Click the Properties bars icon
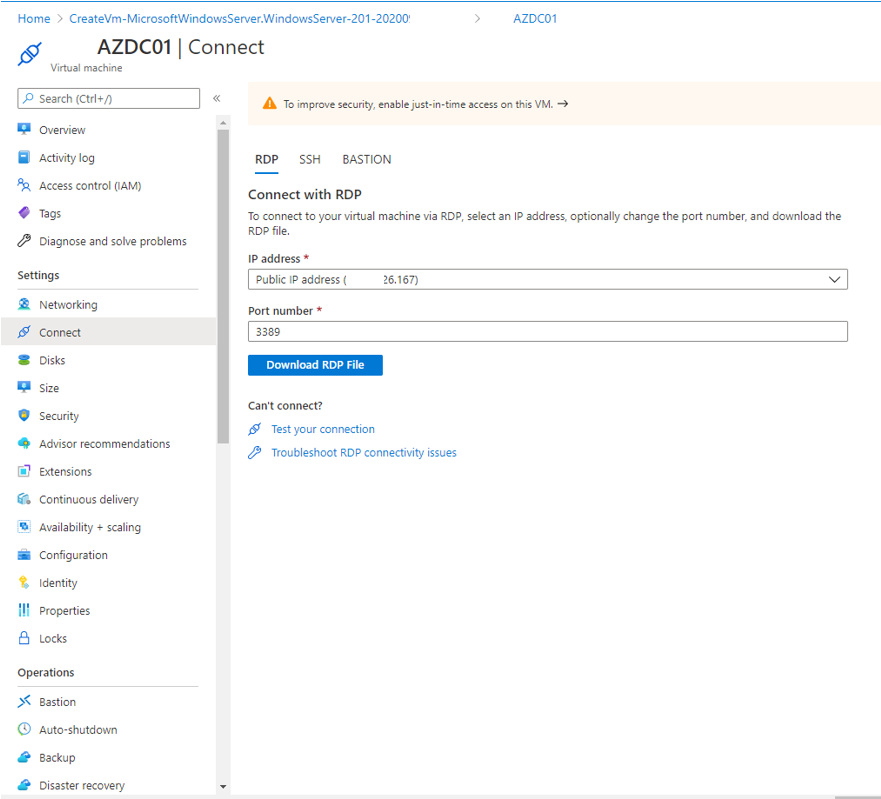The height and width of the screenshot is (799, 881). tap(24, 610)
